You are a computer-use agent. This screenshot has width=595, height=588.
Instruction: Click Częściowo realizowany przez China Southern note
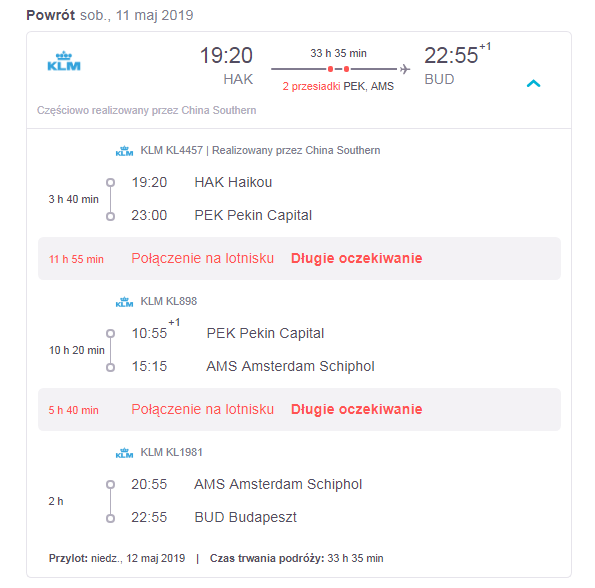click(x=146, y=110)
